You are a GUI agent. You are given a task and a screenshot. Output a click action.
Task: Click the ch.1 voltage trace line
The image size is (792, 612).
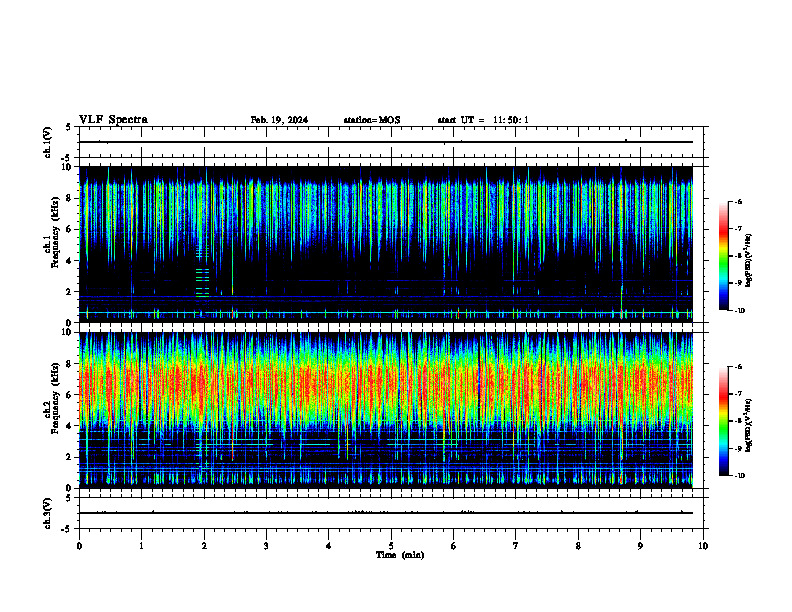(386, 142)
